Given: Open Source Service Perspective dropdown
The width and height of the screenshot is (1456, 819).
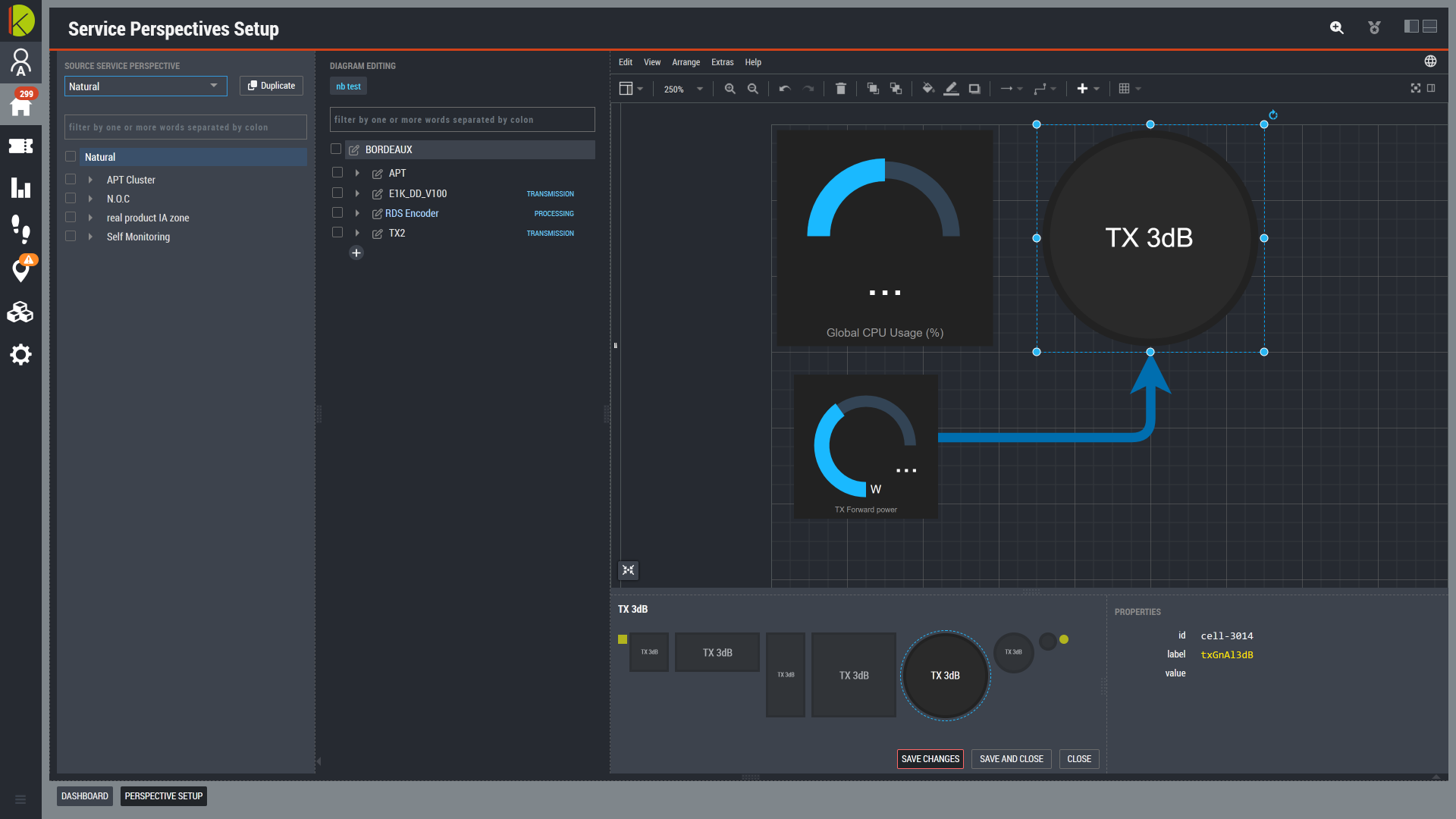Looking at the screenshot, I should point(144,86).
